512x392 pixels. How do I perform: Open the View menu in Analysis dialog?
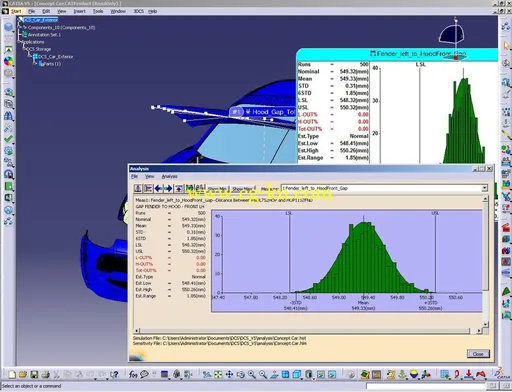click(149, 176)
